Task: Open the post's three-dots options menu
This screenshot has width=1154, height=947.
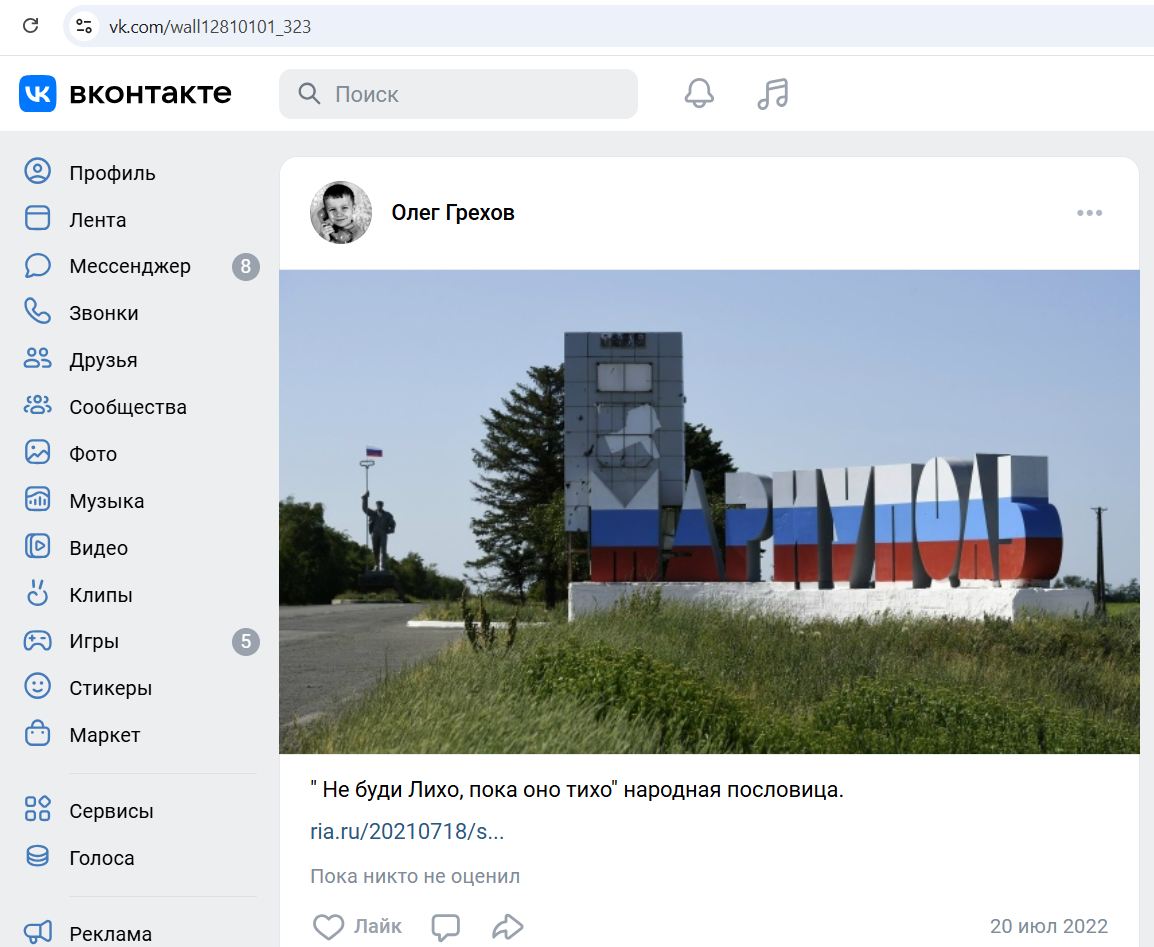Action: pyautogui.click(x=1089, y=213)
